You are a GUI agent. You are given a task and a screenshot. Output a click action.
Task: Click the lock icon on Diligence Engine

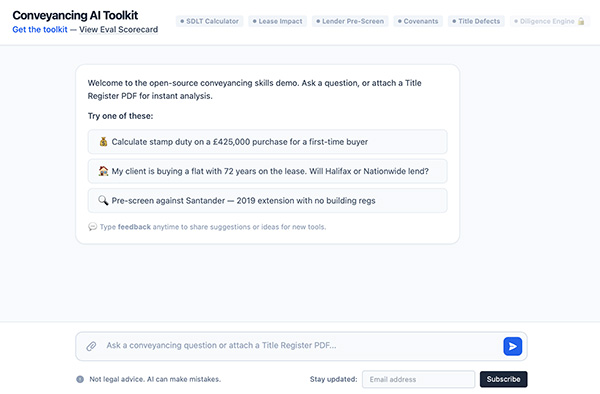(580, 21)
